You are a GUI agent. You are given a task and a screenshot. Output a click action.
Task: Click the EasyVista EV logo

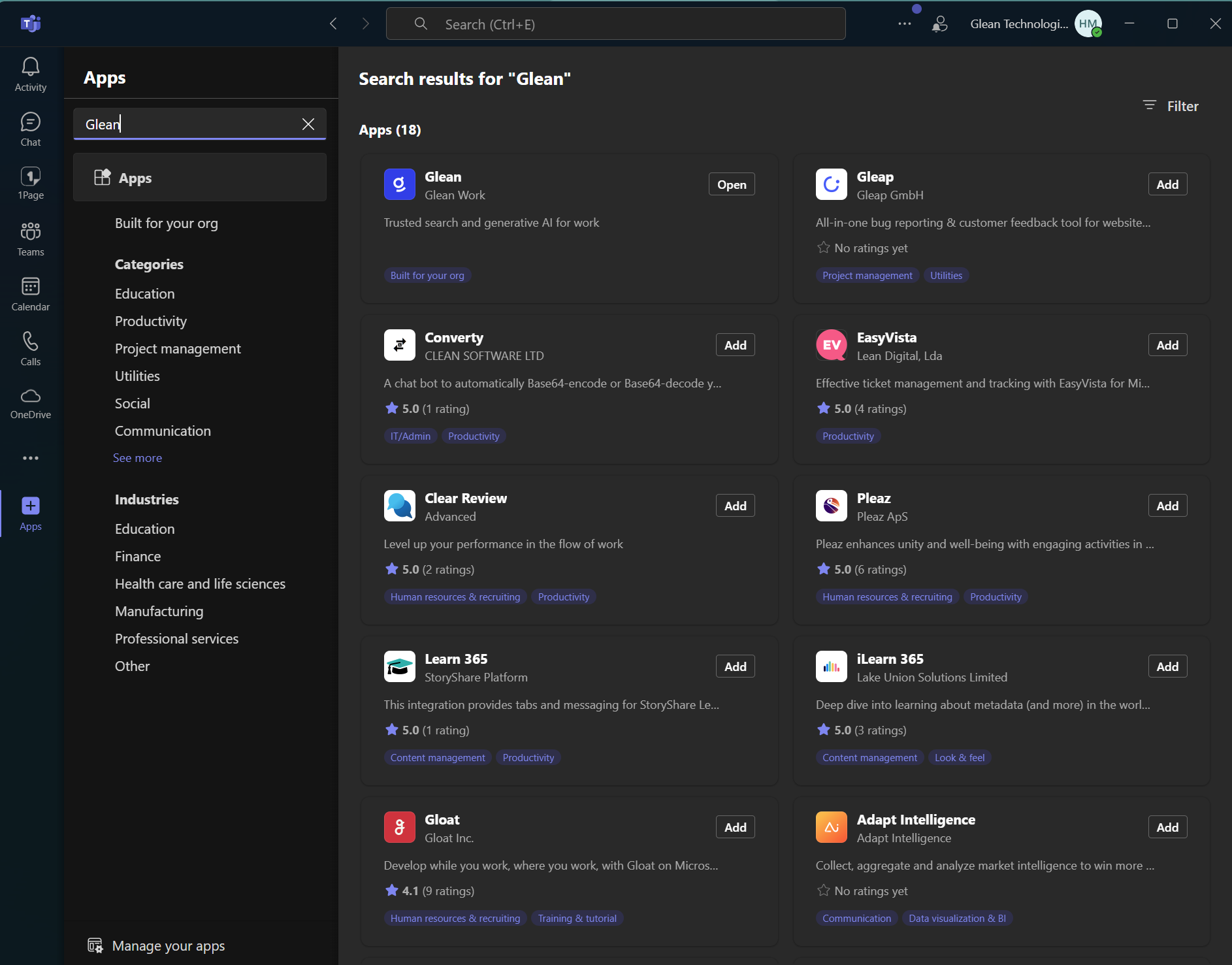(x=832, y=345)
